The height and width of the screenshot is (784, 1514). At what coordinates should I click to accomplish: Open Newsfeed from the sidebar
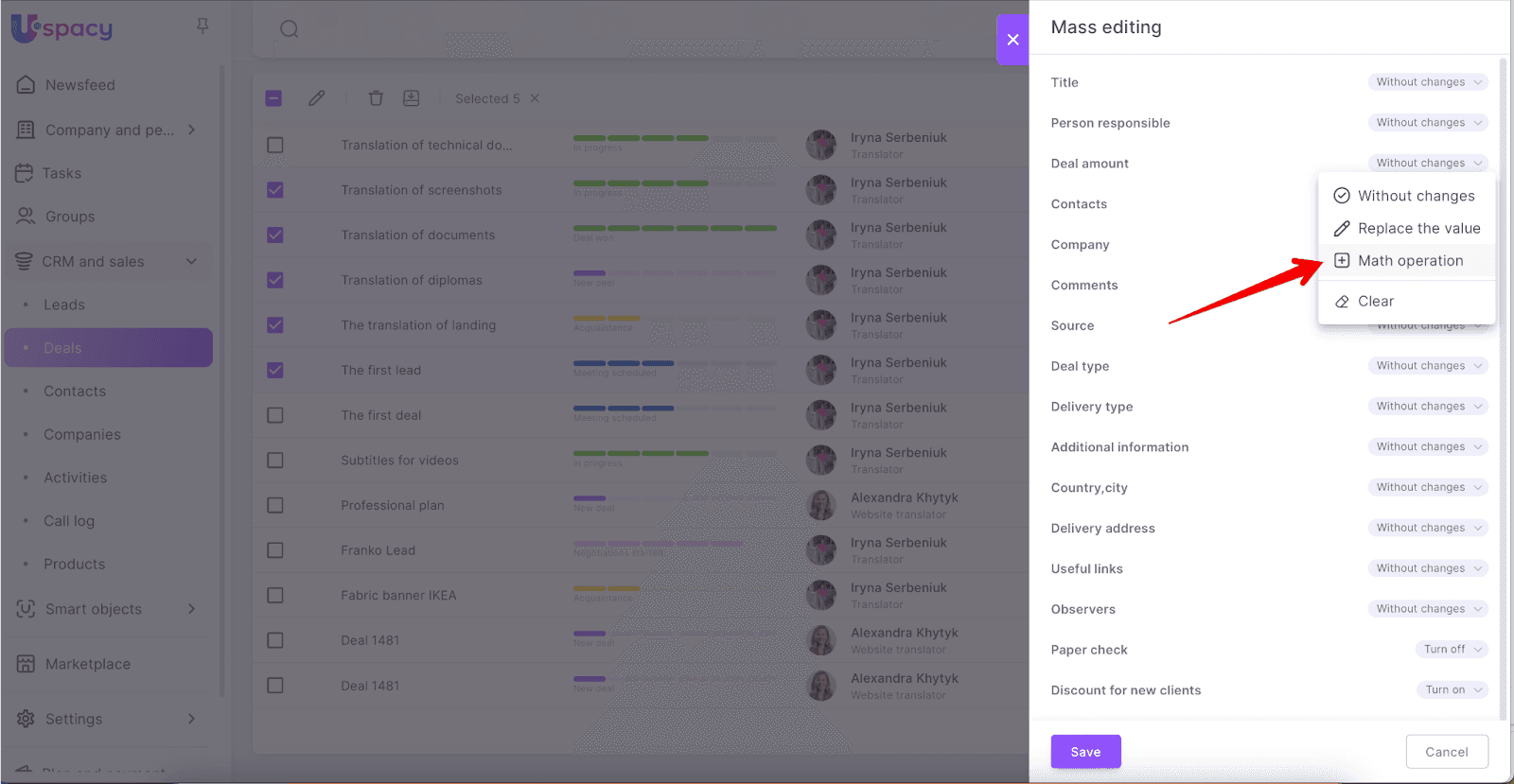[80, 85]
